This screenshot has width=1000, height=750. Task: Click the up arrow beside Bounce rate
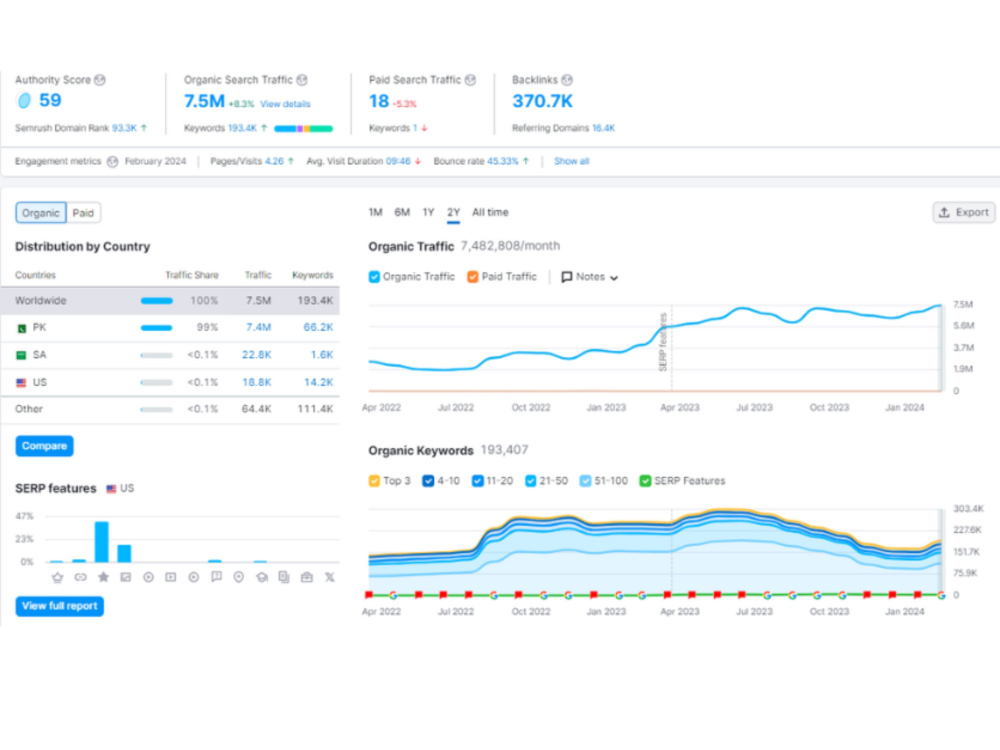click(526, 161)
